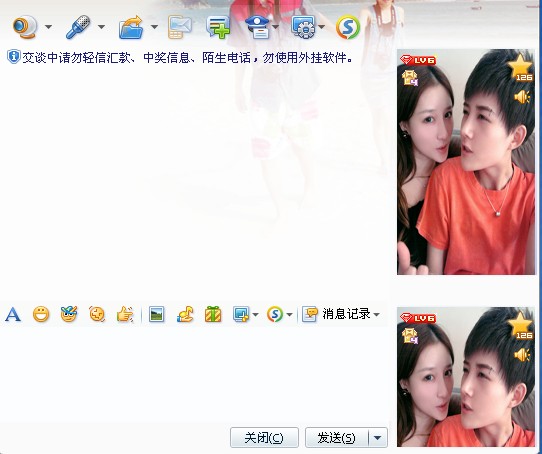Click the send SMS message icon

click(179, 27)
